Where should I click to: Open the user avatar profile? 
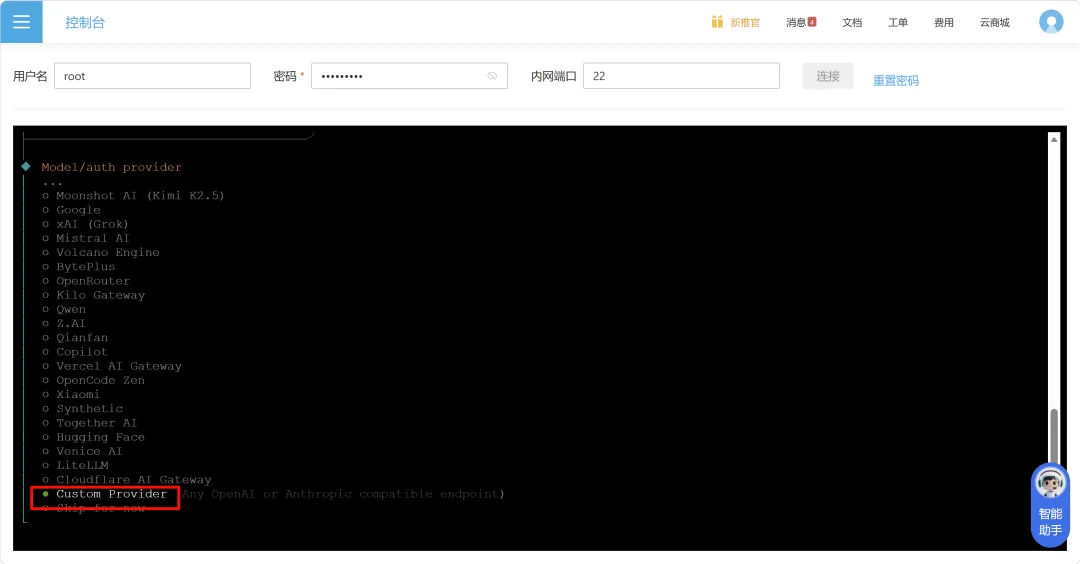point(1051,22)
